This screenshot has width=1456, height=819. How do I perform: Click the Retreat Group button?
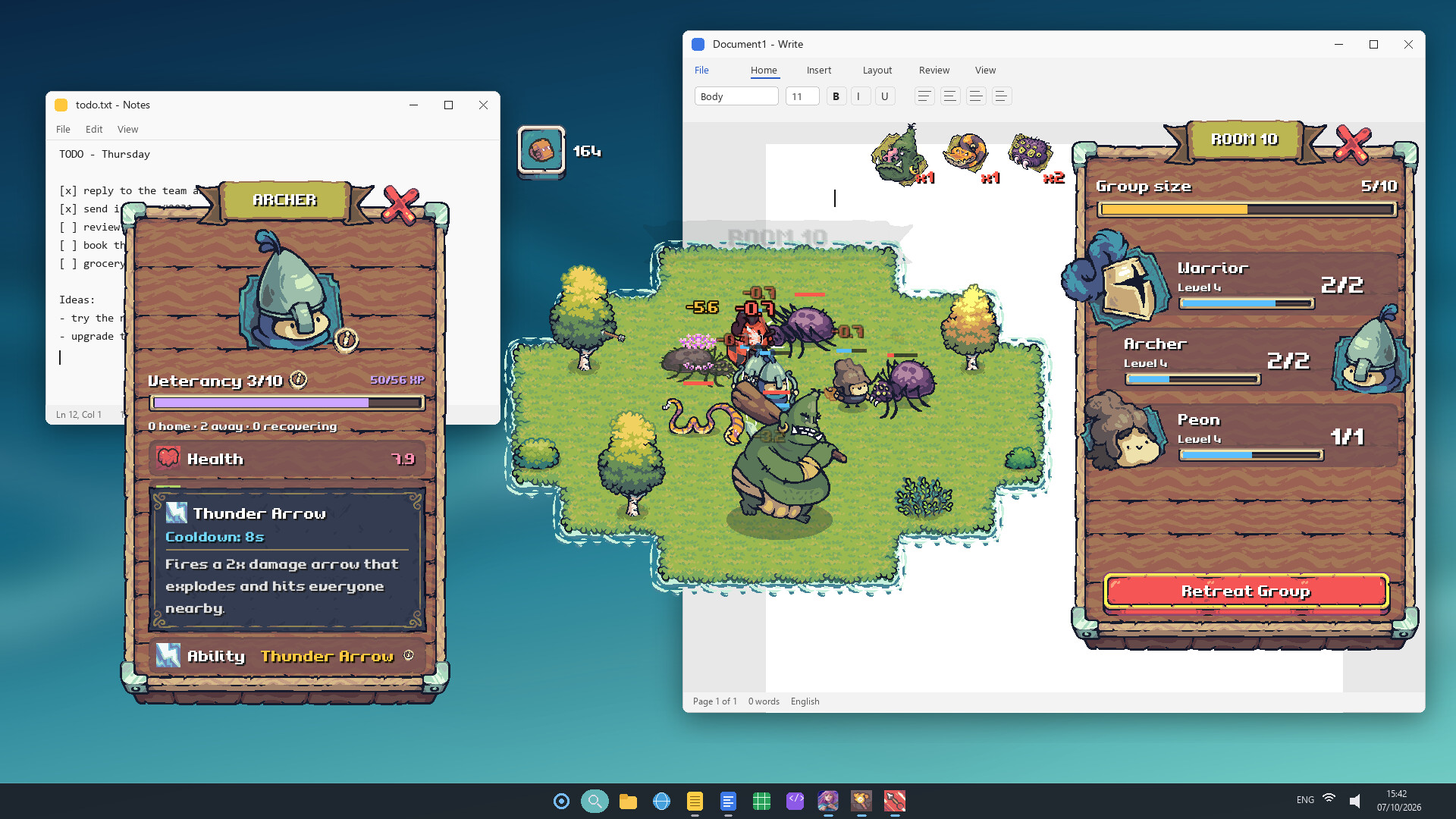click(1246, 591)
